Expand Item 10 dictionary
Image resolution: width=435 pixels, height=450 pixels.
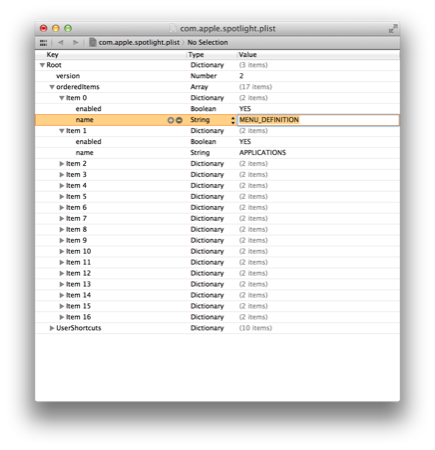pyautogui.click(x=62, y=251)
